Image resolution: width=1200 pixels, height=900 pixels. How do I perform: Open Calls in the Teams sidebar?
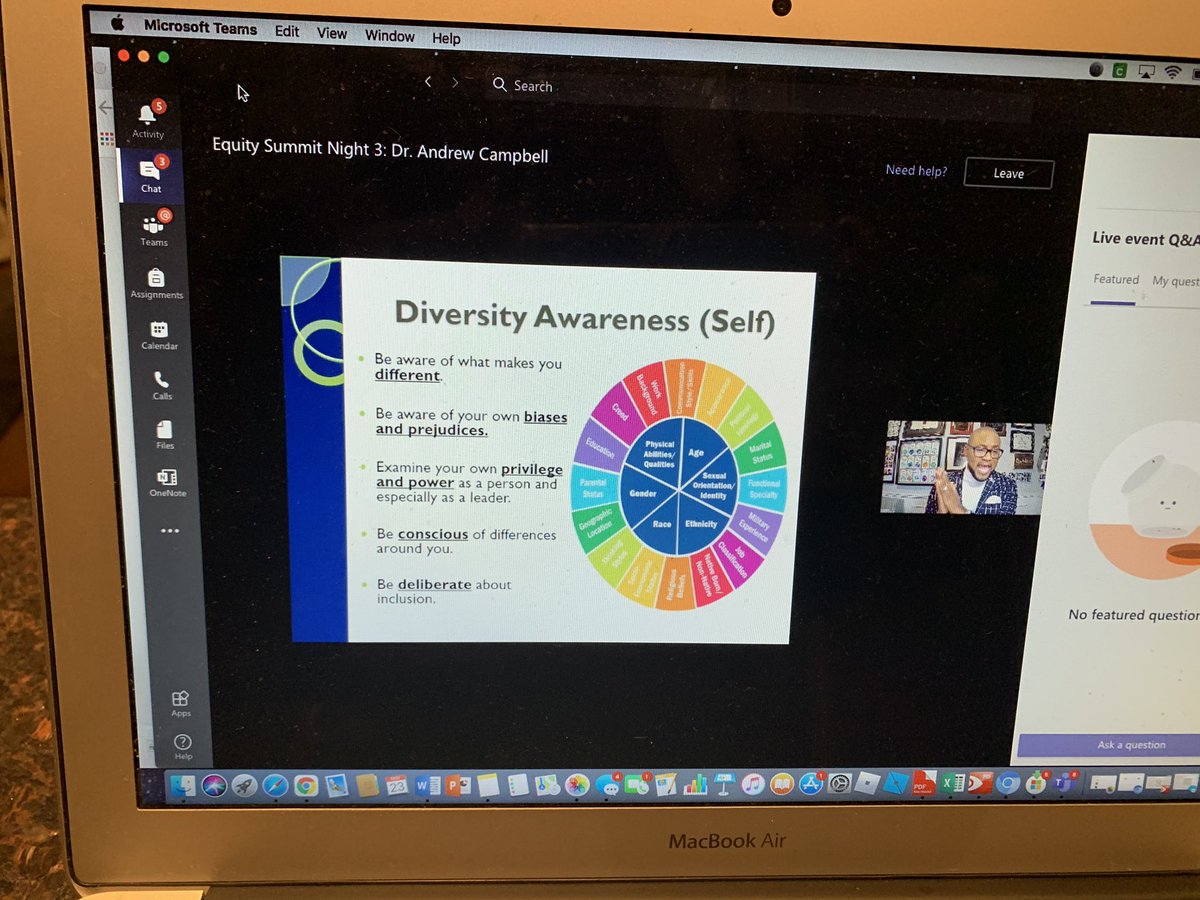162,385
